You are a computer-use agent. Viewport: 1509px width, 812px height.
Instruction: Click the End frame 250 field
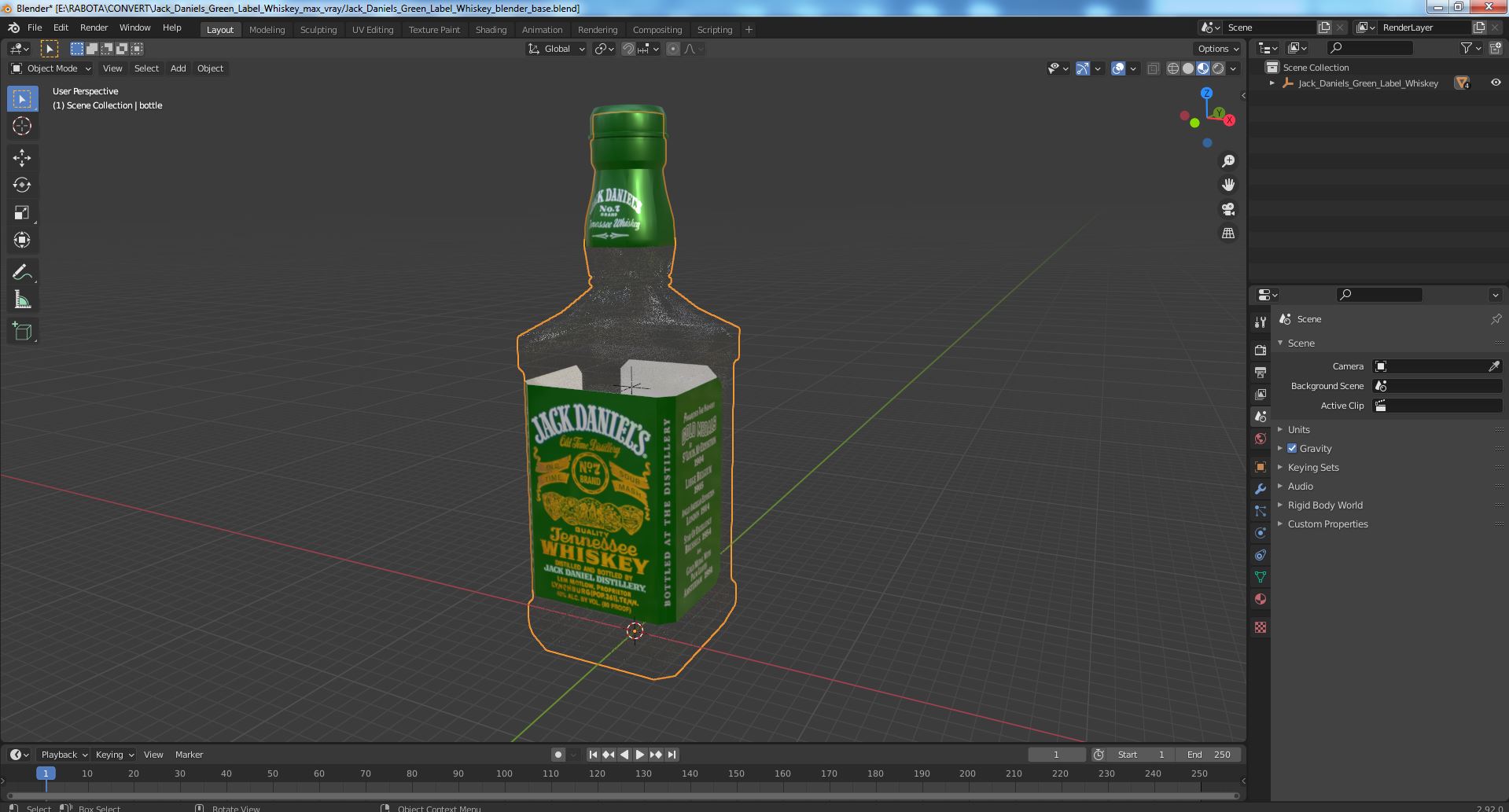point(1209,755)
